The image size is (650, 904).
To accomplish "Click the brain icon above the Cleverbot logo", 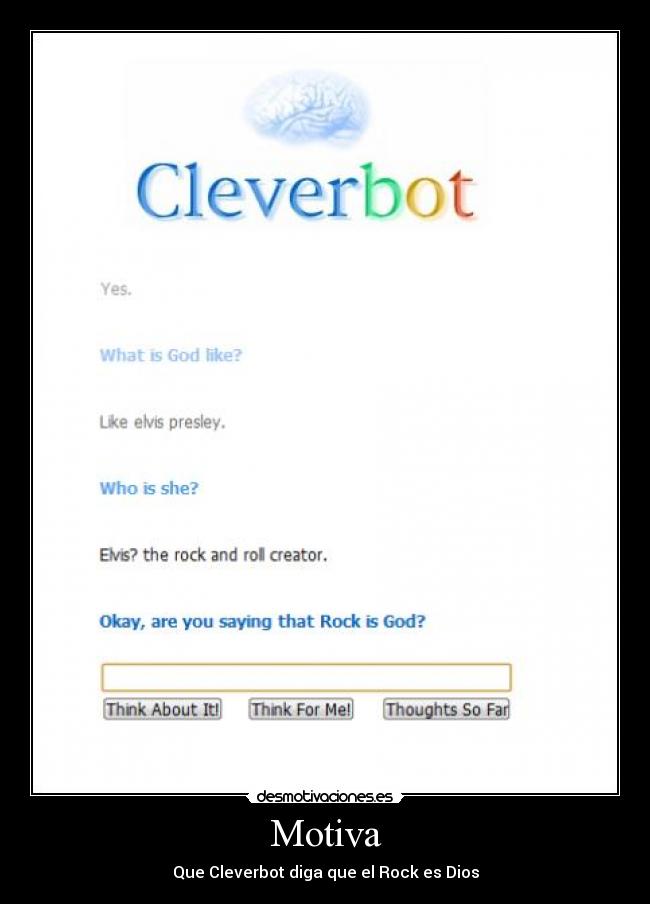I will click(x=306, y=108).
